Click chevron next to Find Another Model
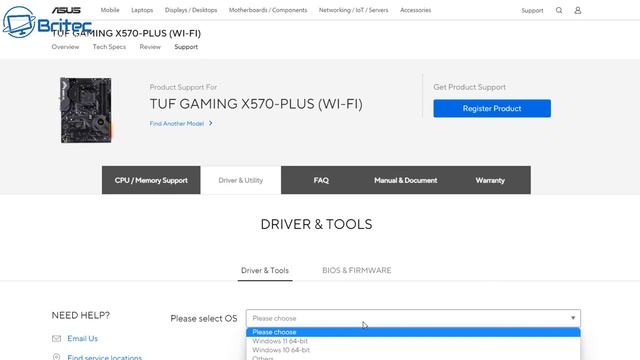The width and height of the screenshot is (640, 360). click(x=211, y=123)
